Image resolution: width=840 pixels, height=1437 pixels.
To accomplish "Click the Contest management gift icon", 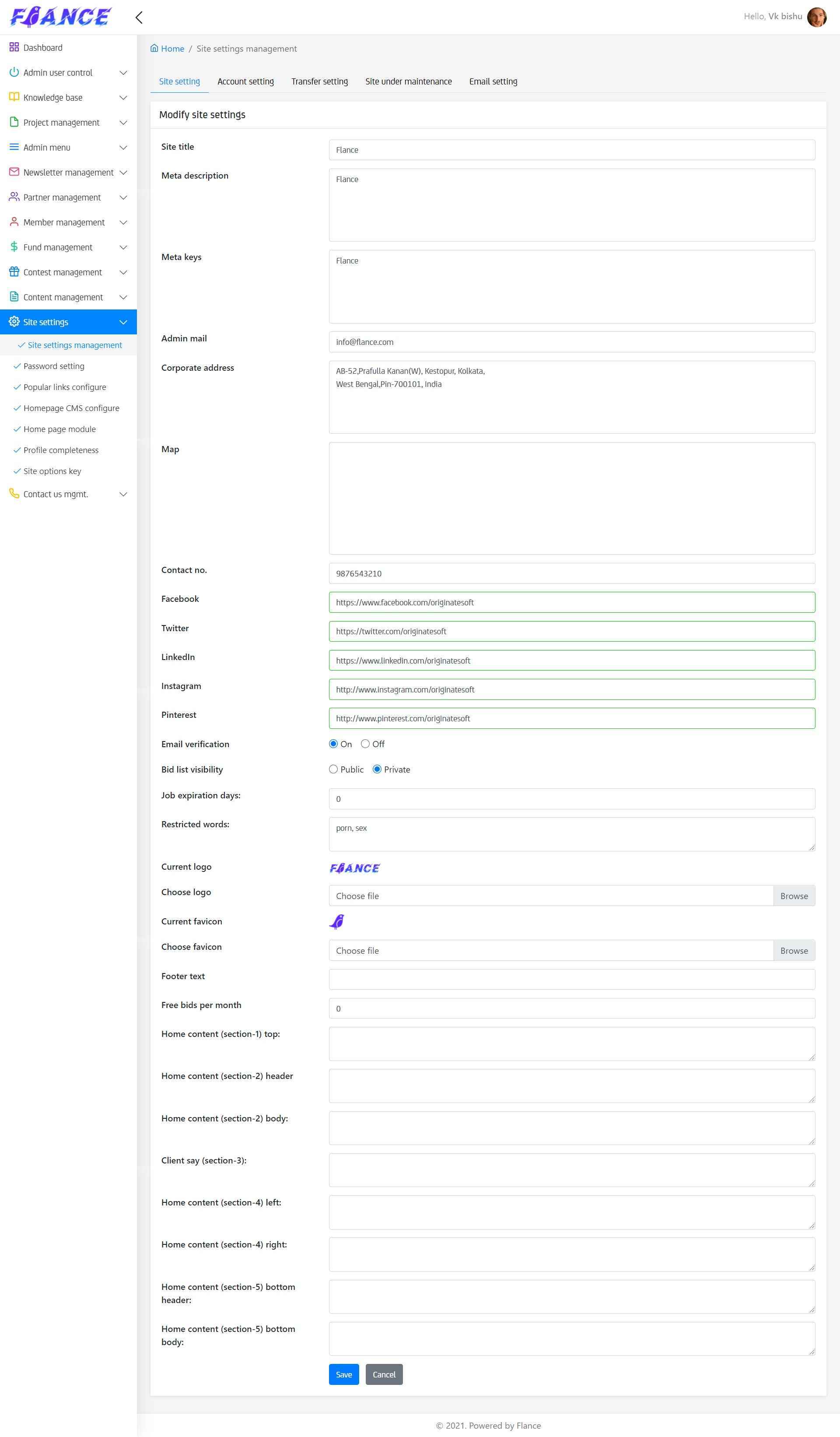I will [14, 271].
